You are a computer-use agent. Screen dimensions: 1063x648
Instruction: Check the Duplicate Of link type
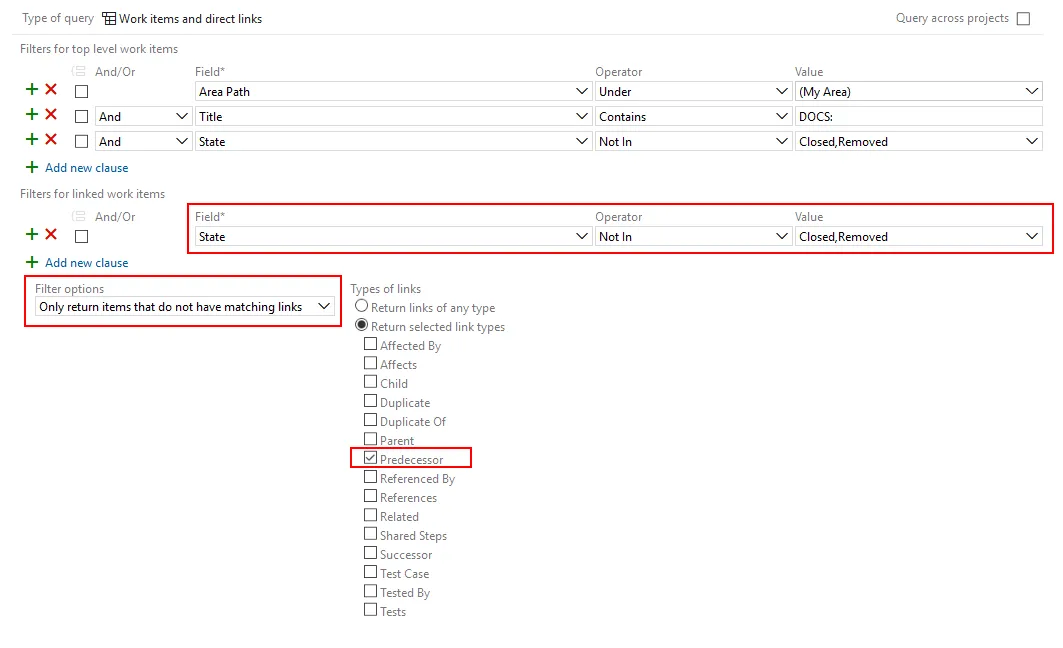370,420
